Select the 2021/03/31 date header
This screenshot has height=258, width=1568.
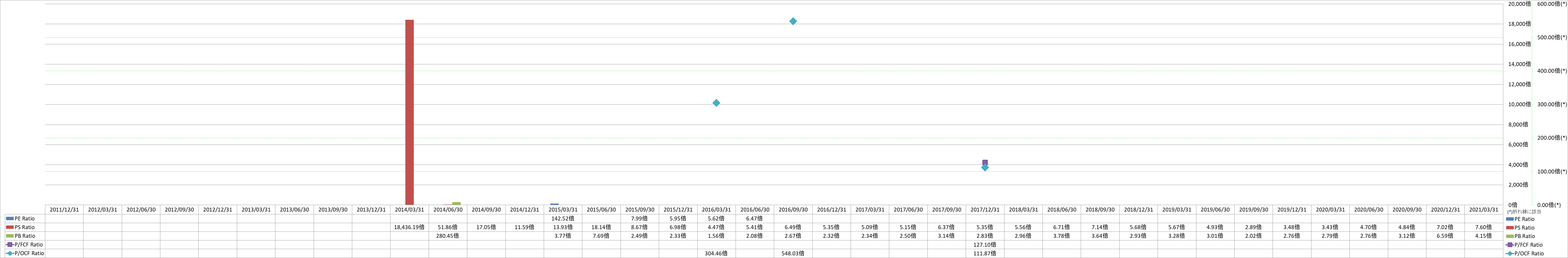[x=1484, y=209]
